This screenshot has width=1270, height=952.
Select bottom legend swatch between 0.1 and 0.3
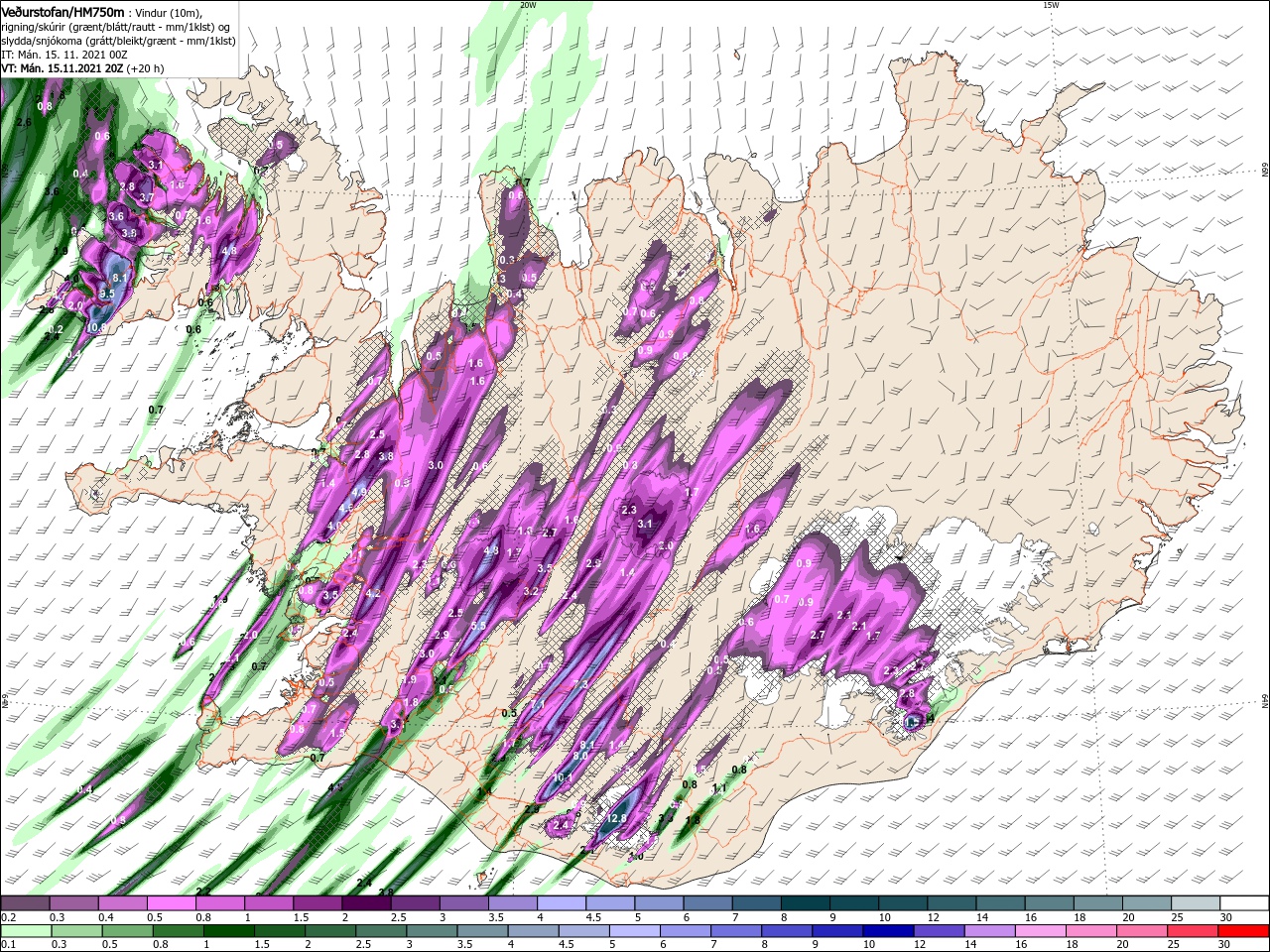click(x=25, y=931)
